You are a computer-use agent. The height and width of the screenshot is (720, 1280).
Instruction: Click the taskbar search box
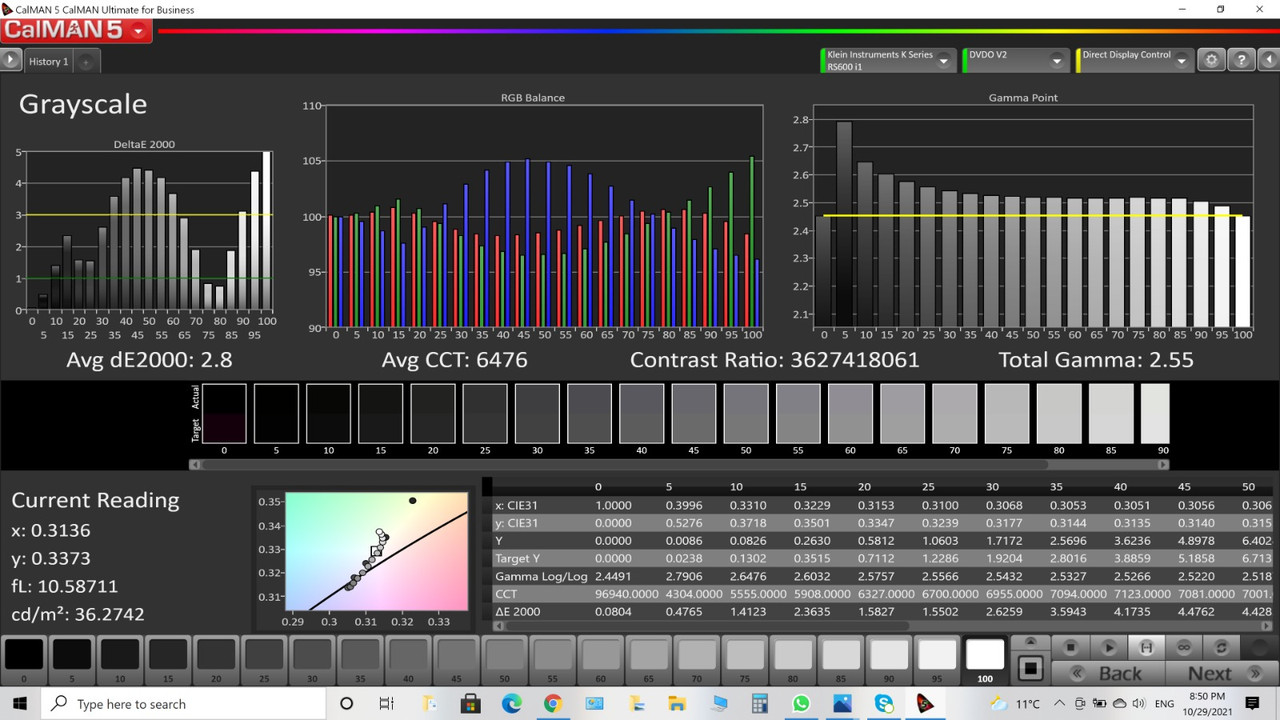(x=184, y=704)
